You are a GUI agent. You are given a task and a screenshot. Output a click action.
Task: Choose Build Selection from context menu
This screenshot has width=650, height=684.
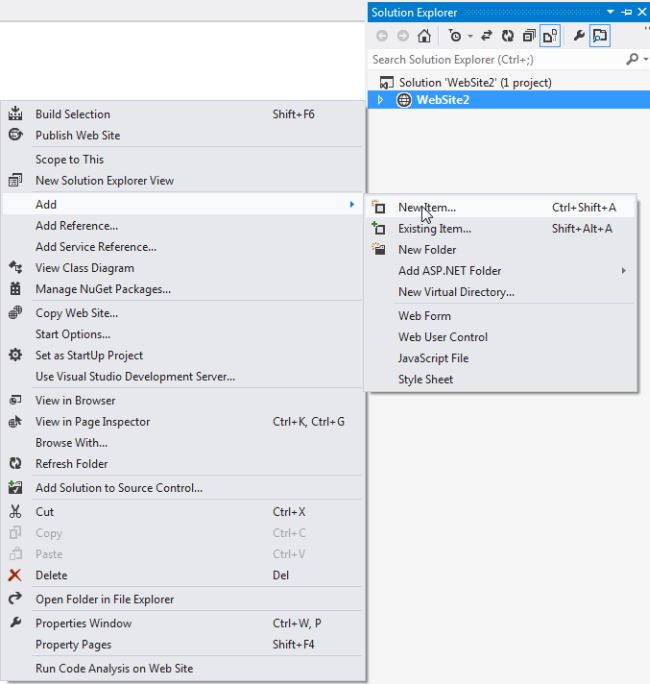(x=183, y=114)
